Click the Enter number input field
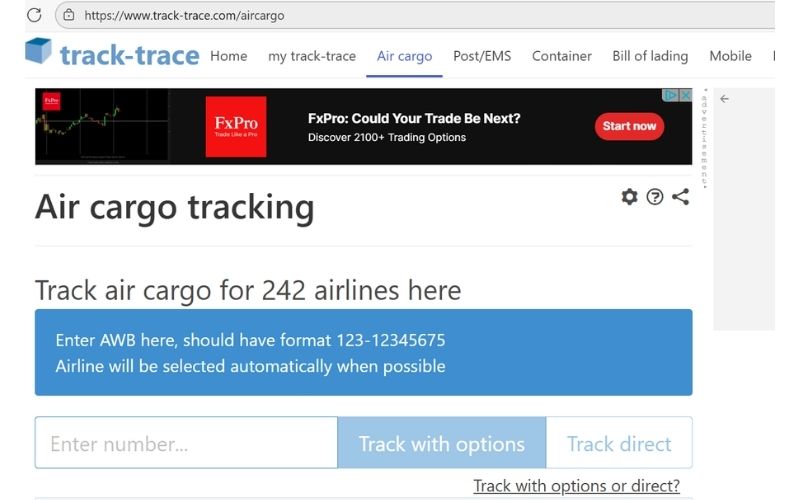The width and height of the screenshot is (800, 500). point(186,443)
